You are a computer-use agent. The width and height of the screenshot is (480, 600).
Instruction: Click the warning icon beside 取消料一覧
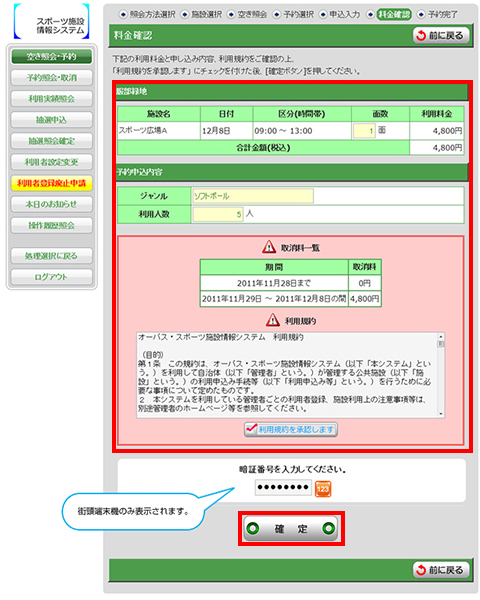[269, 247]
